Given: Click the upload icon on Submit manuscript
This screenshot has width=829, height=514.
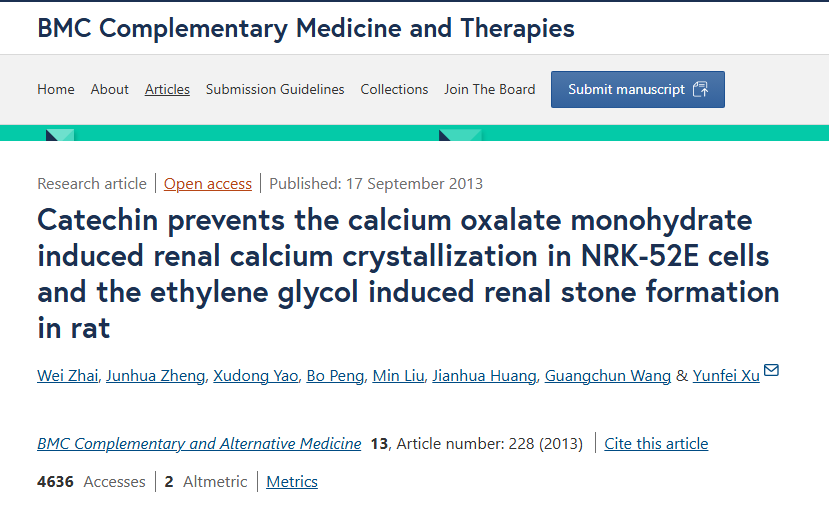Looking at the screenshot, I should pyautogui.click(x=701, y=89).
